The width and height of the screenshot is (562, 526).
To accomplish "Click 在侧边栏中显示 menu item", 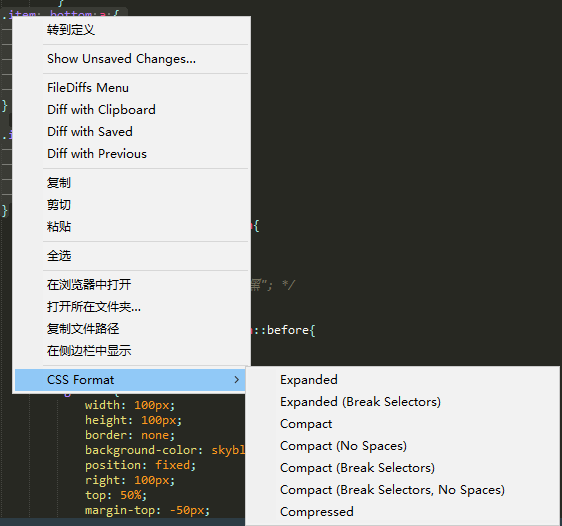I will point(131,350).
